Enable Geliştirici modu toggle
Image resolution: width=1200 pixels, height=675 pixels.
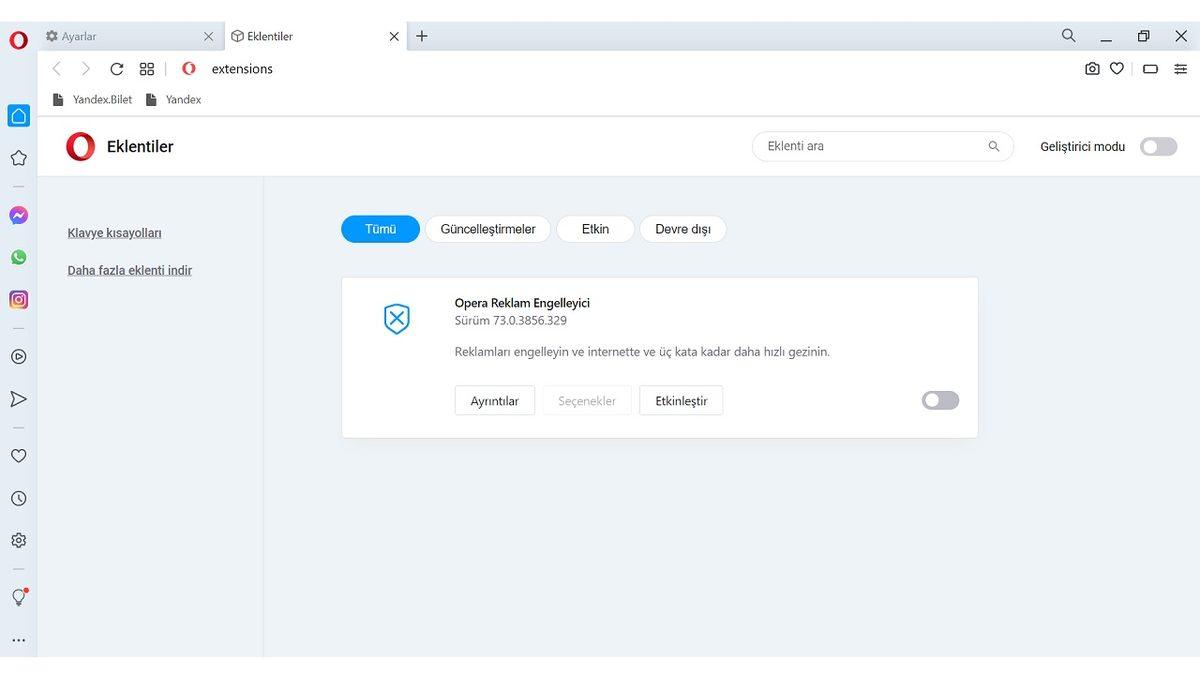click(1157, 146)
